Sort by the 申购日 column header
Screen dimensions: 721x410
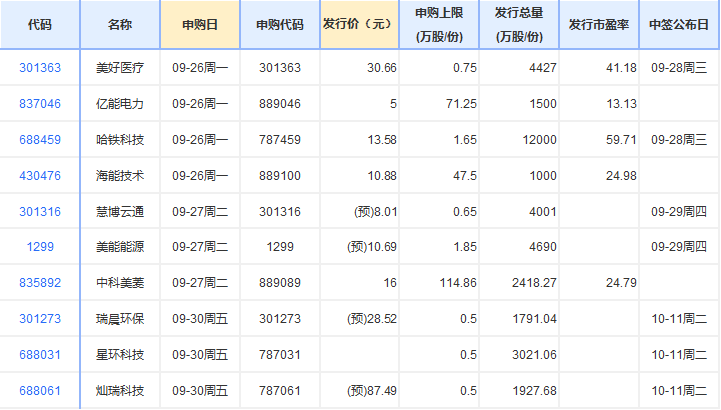click(200, 25)
